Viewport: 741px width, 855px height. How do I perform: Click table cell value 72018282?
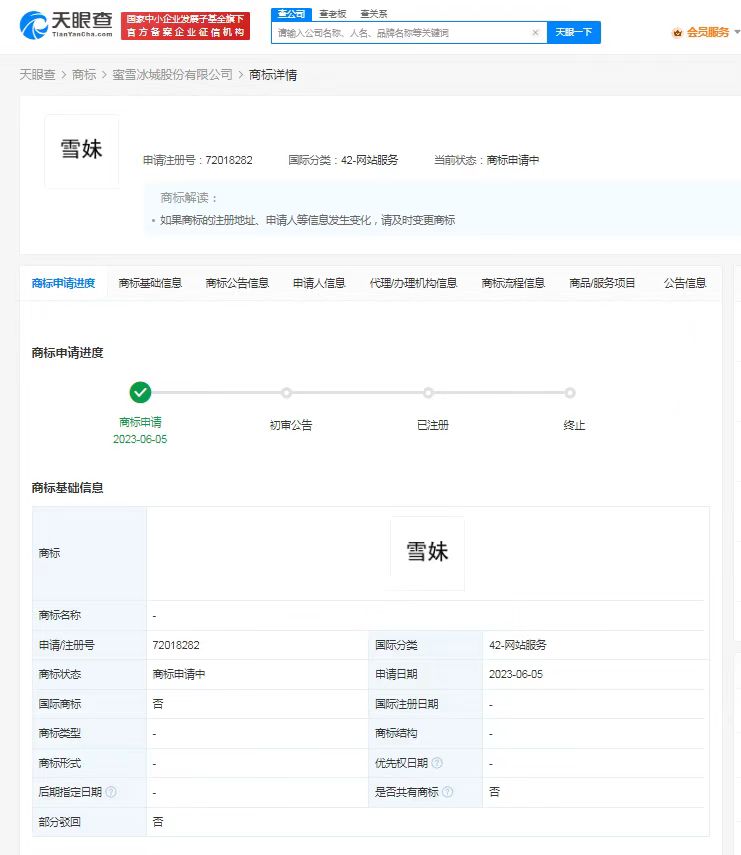pyautogui.click(x=176, y=645)
